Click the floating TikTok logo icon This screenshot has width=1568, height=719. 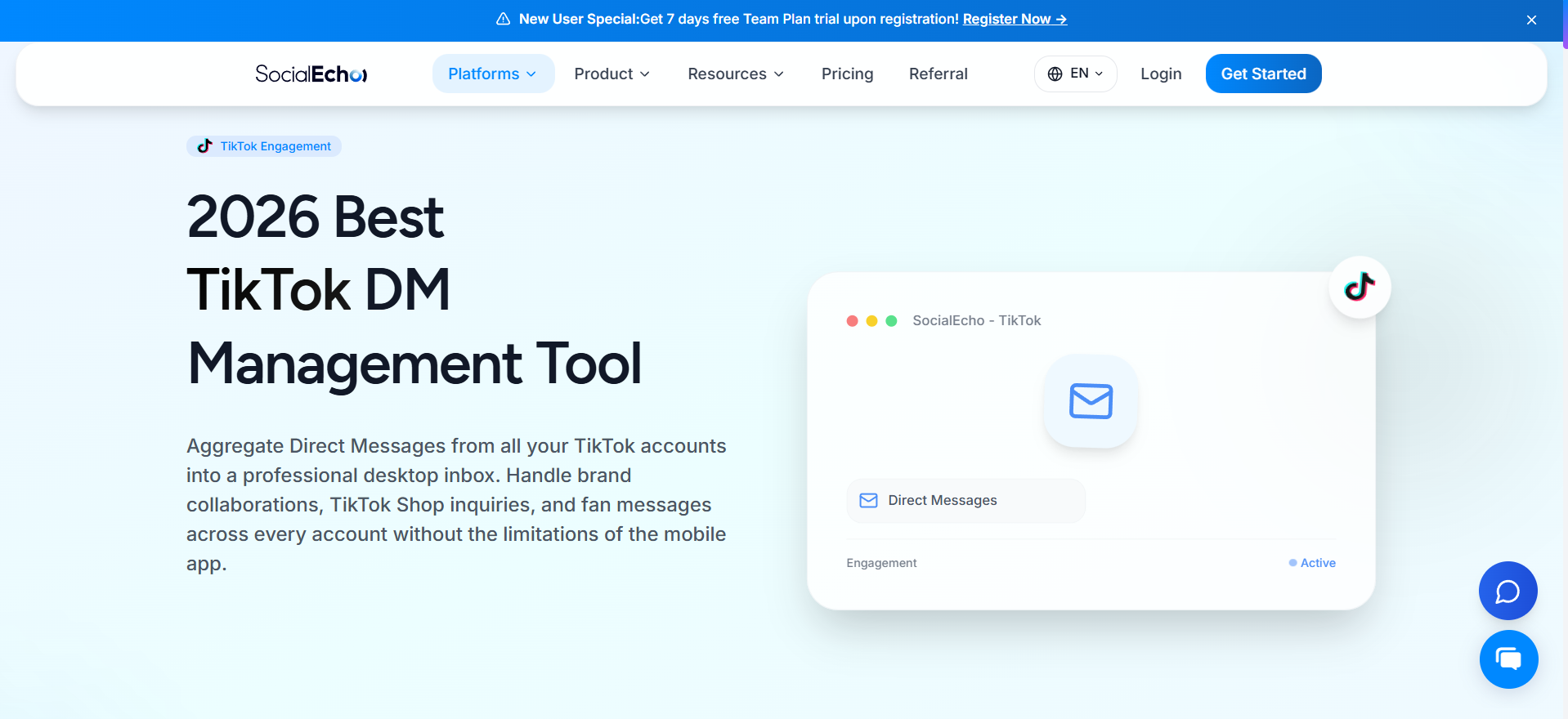pyautogui.click(x=1360, y=288)
